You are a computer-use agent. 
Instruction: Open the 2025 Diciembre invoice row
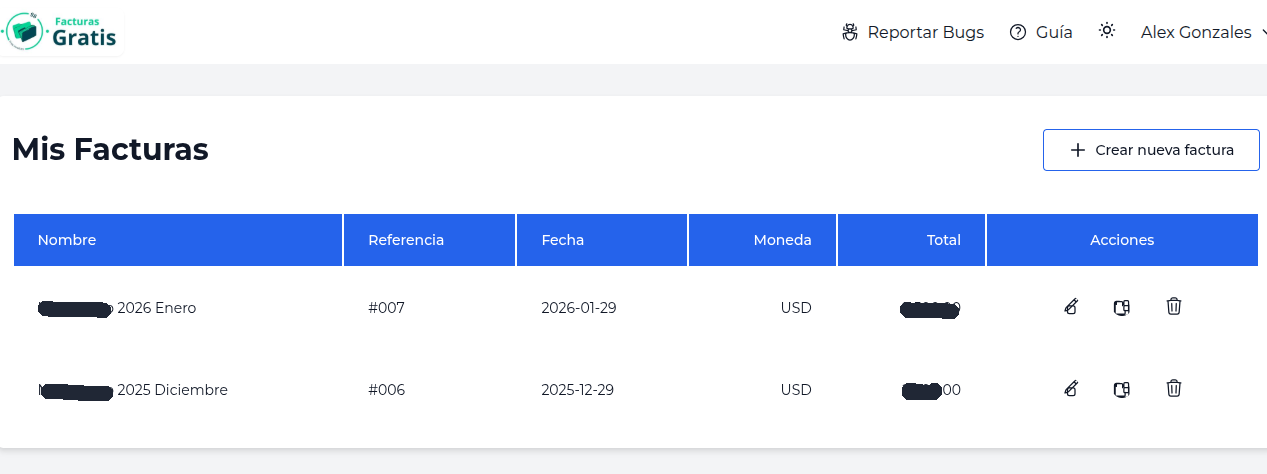pos(172,390)
